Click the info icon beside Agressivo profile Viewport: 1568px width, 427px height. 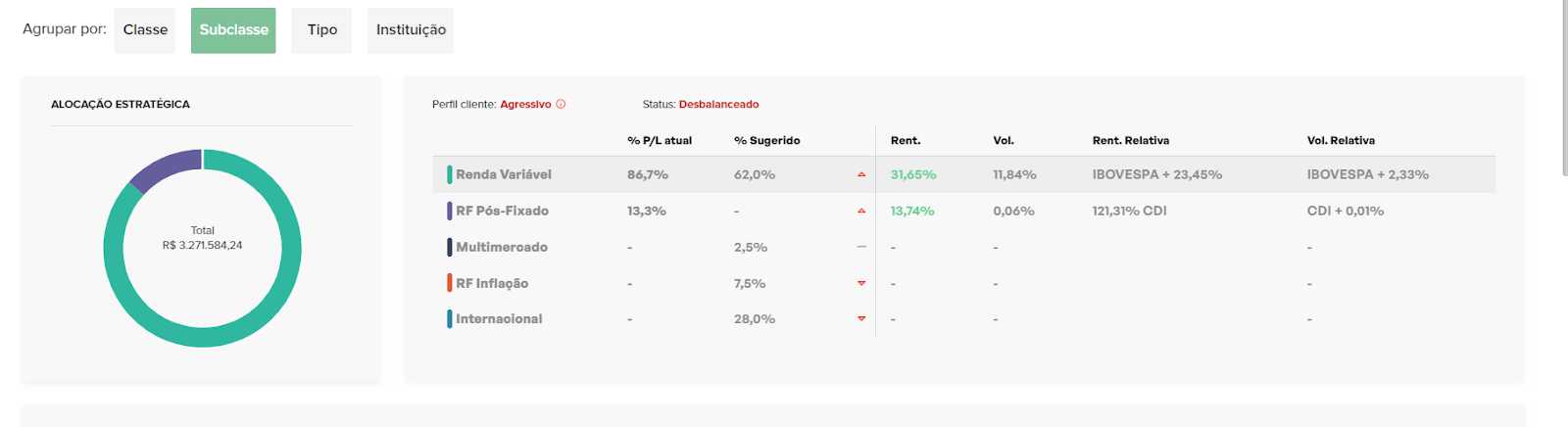tap(561, 105)
